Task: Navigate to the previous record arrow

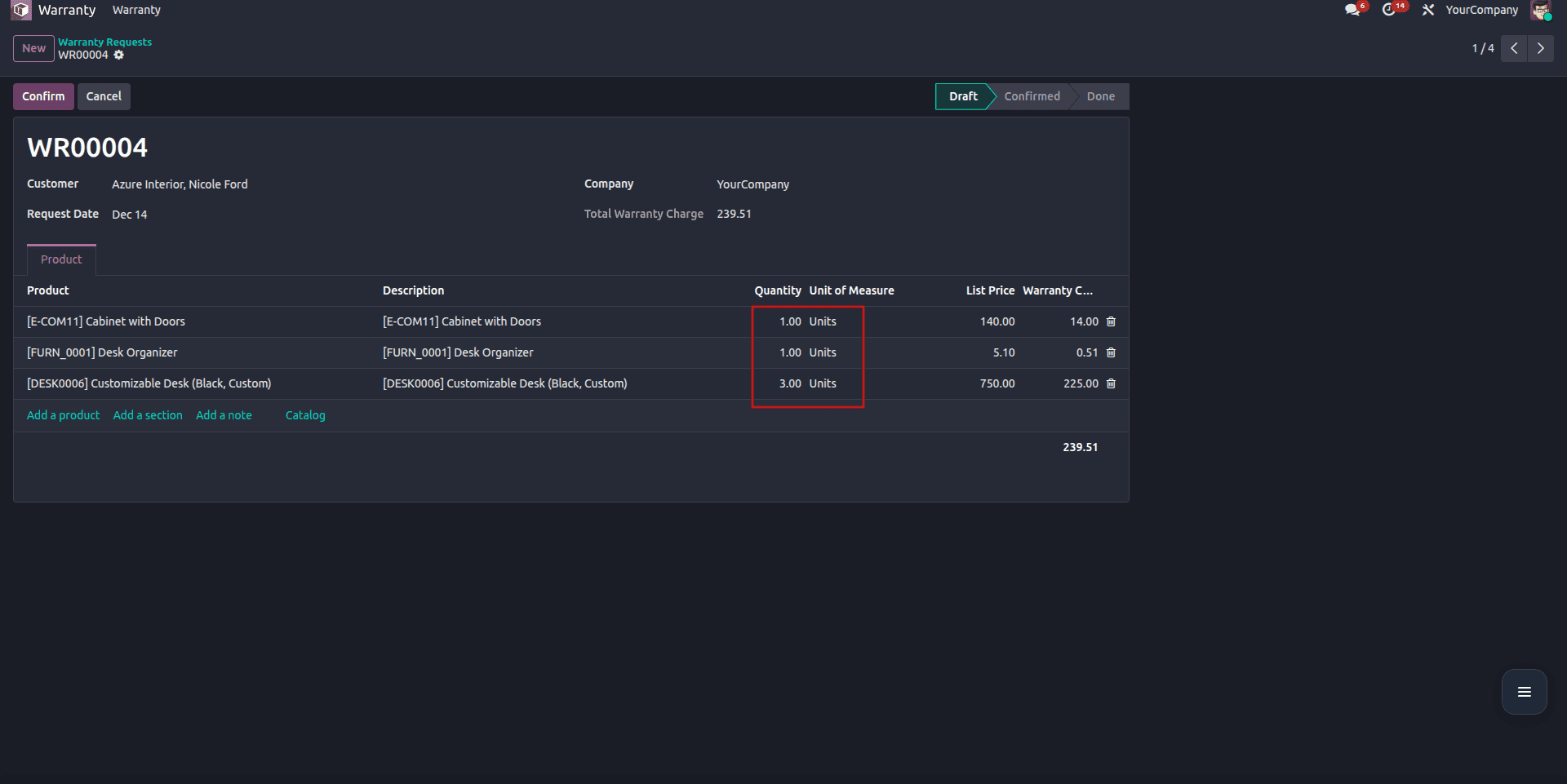Action: pyautogui.click(x=1515, y=48)
